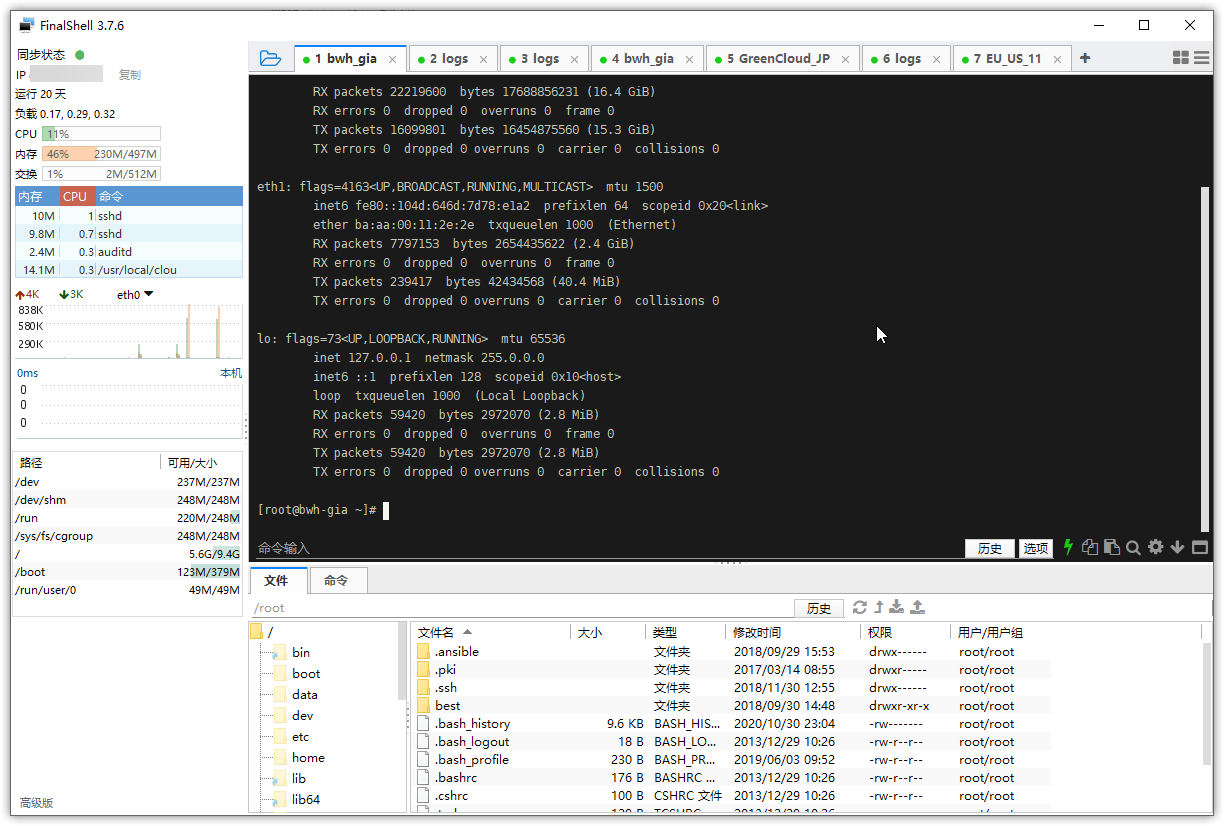Click the download icon in the file panel

(x=896, y=607)
